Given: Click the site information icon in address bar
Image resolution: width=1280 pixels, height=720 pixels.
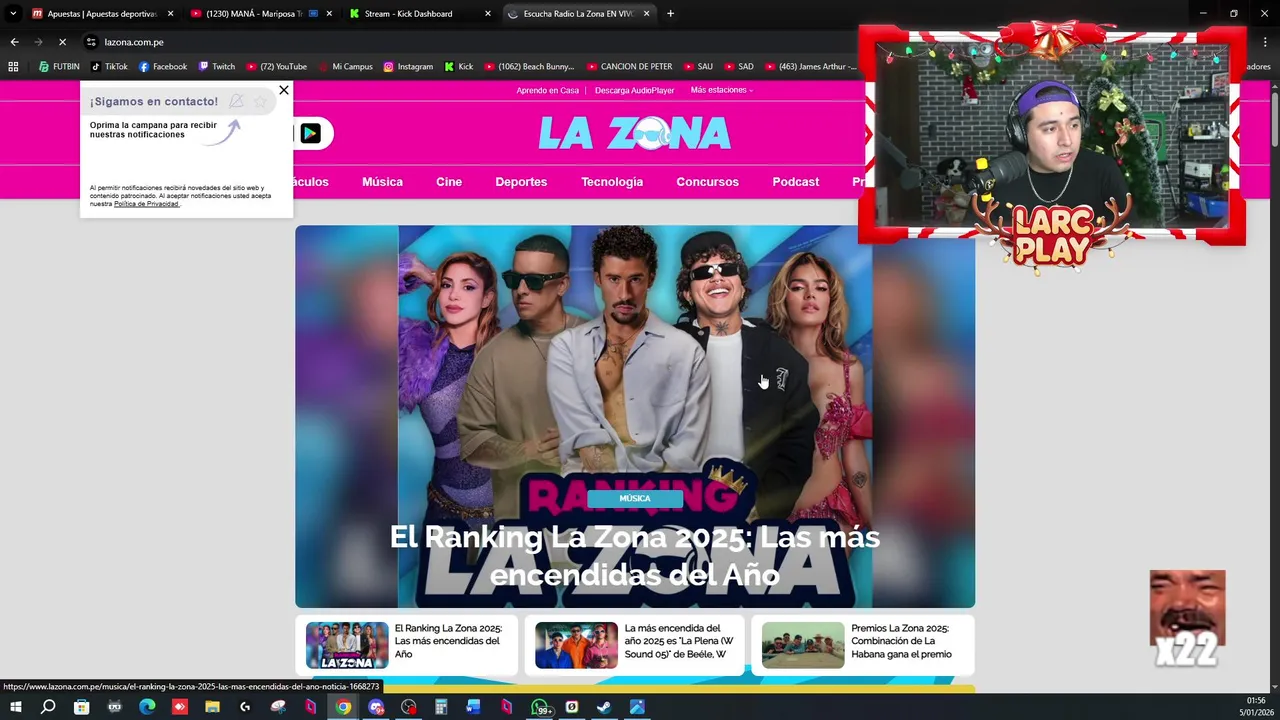Looking at the screenshot, I should tap(91, 42).
